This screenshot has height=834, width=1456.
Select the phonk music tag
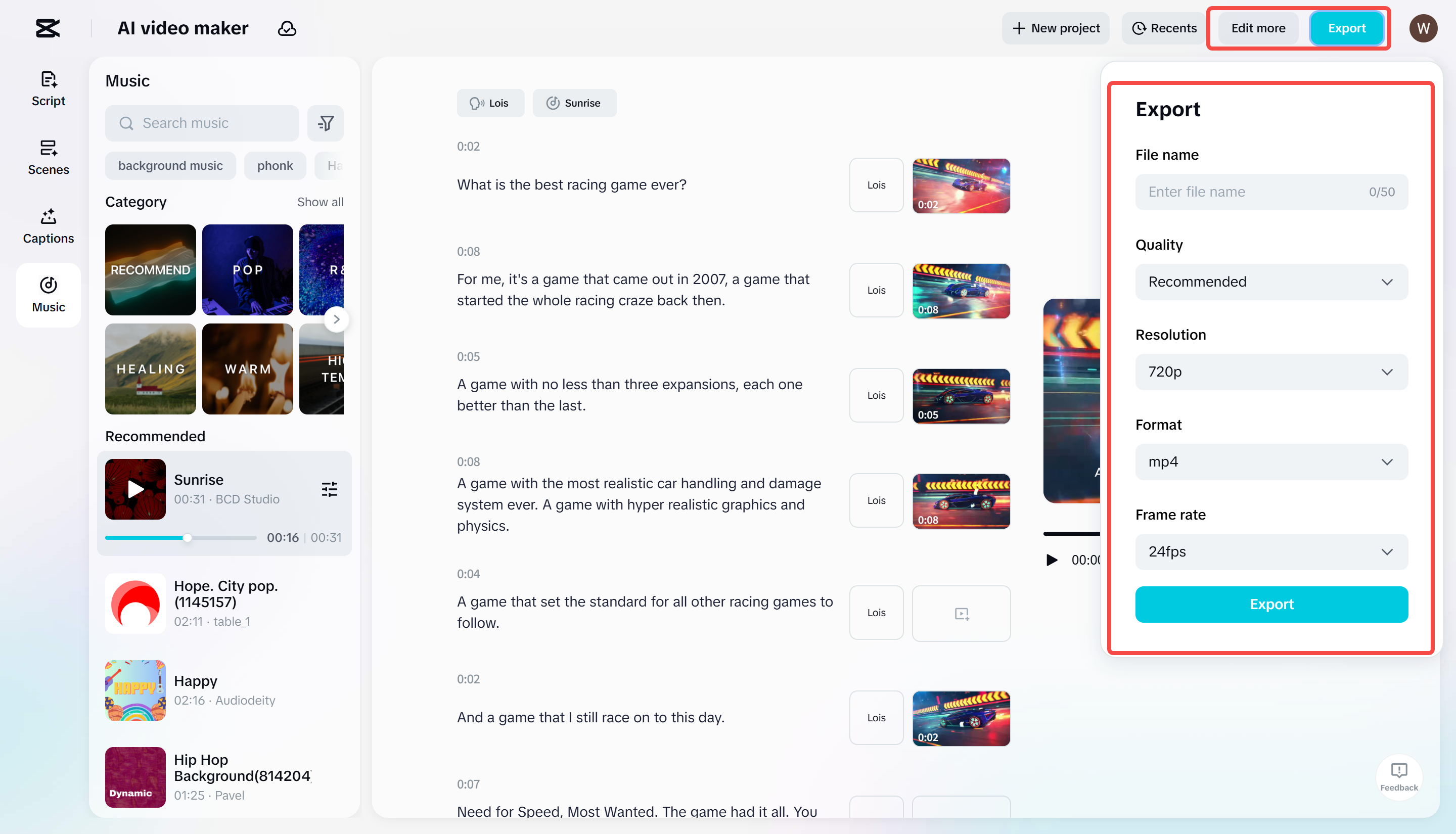coord(275,166)
